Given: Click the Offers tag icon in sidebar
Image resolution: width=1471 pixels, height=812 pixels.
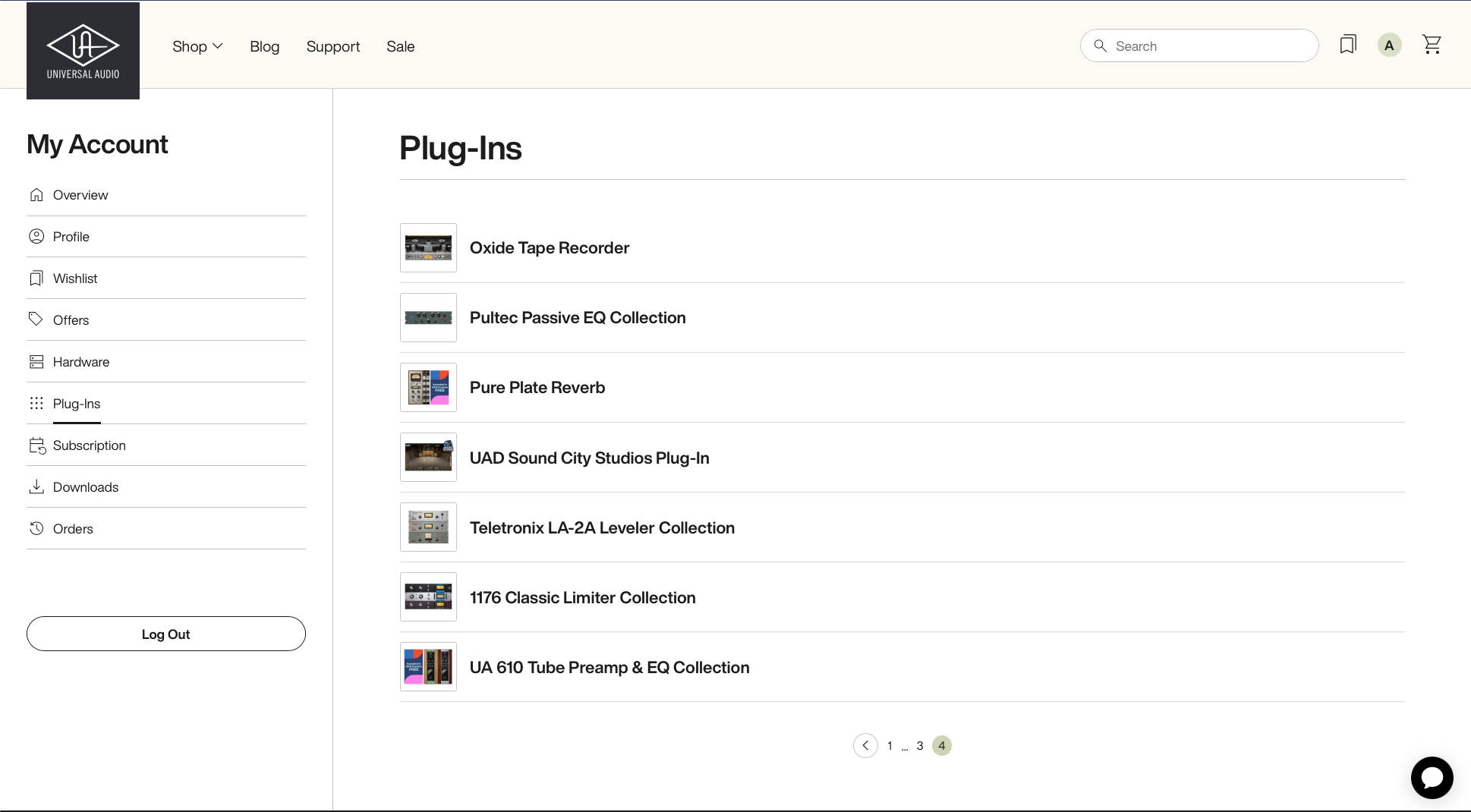Looking at the screenshot, I should tap(36, 319).
